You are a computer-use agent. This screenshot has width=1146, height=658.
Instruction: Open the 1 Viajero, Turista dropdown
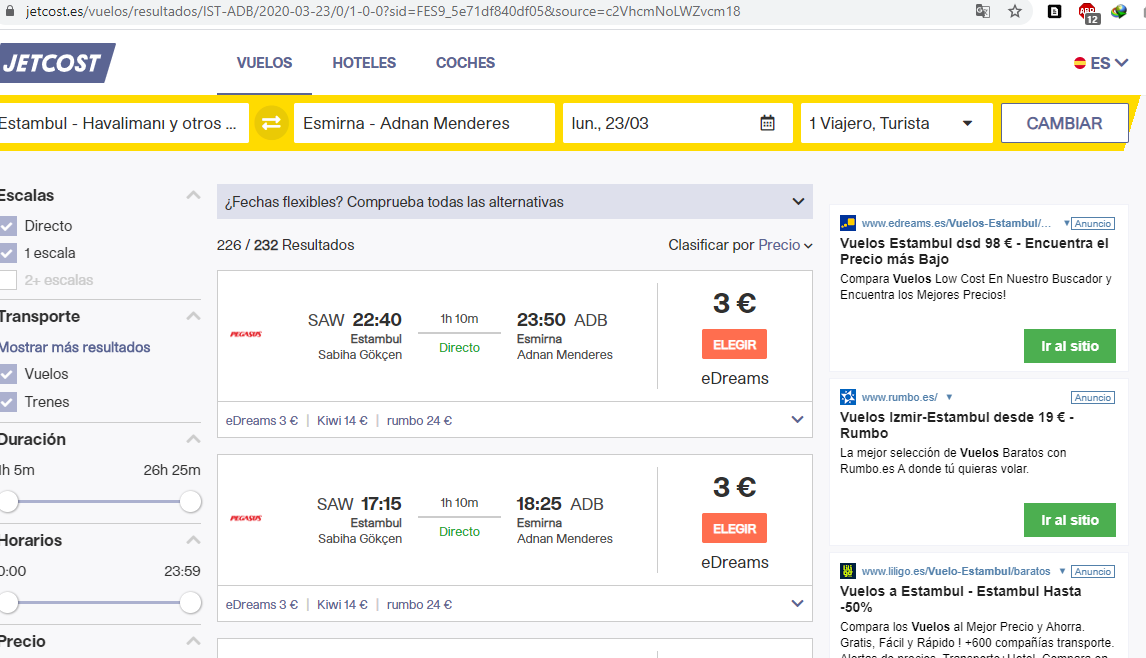pyautogui.click(x=897, y=123)
